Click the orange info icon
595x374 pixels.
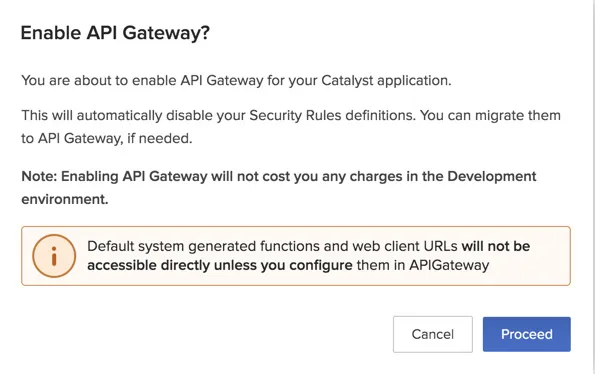54,256
